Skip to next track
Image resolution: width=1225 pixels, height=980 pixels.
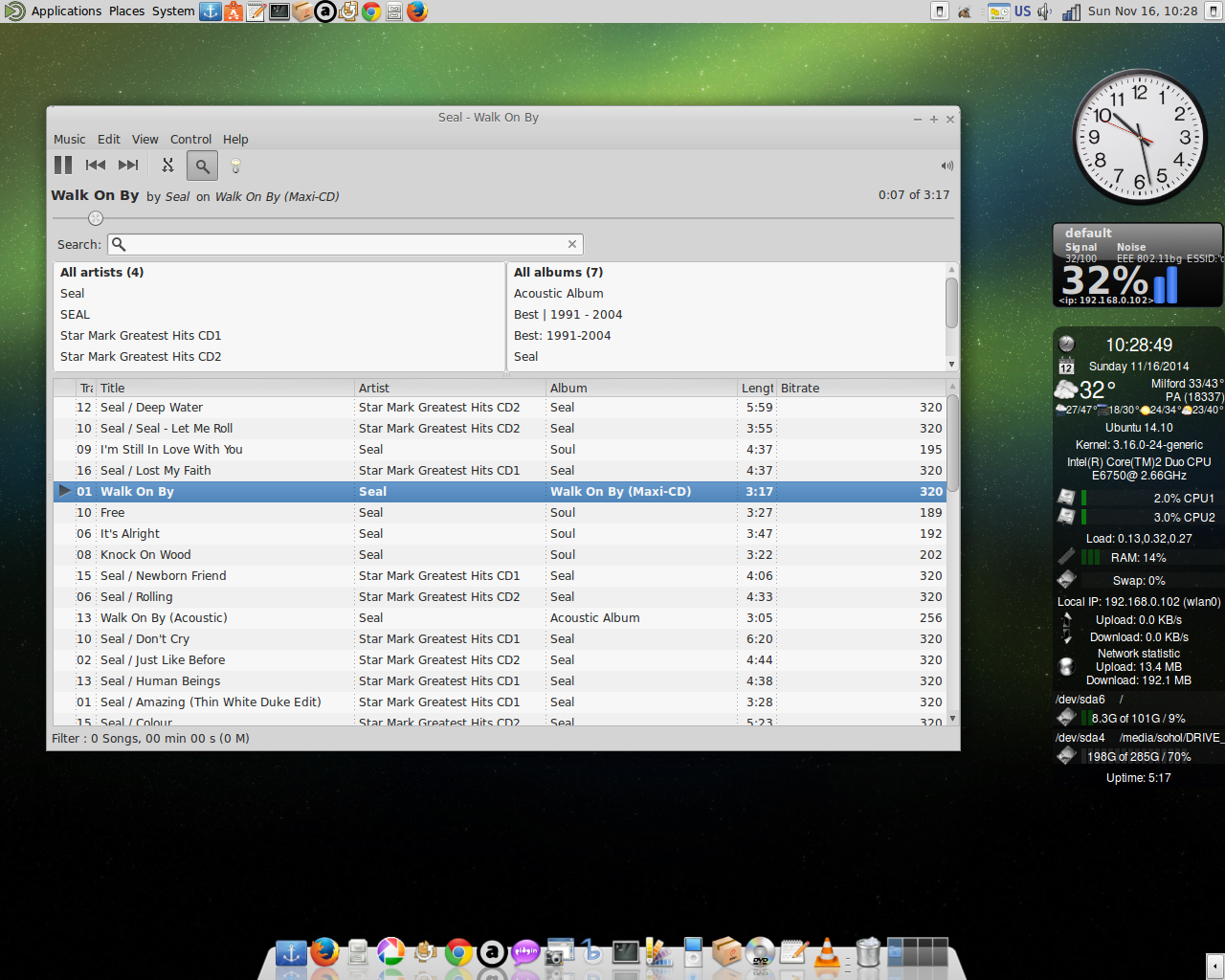pyautogui.click(x=128, y=166)
